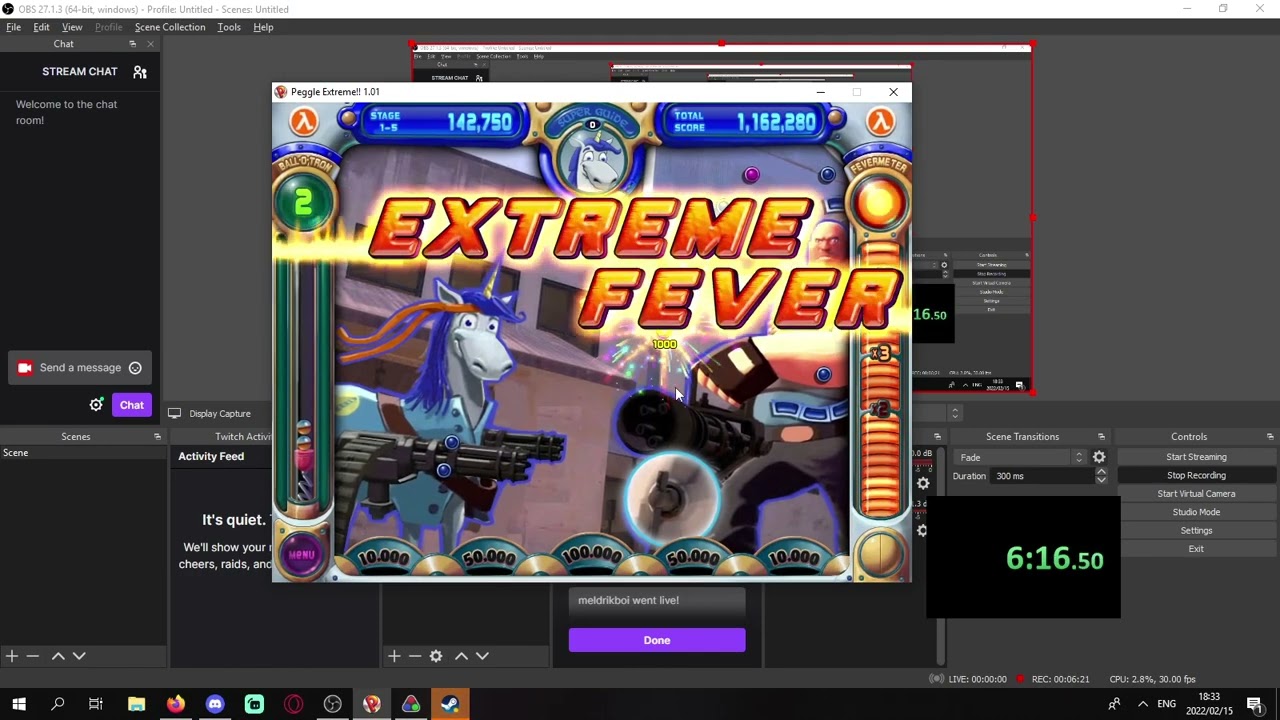Open OBS Settings from Controls
1280x720 pixels.
(x=1196, y=531)
